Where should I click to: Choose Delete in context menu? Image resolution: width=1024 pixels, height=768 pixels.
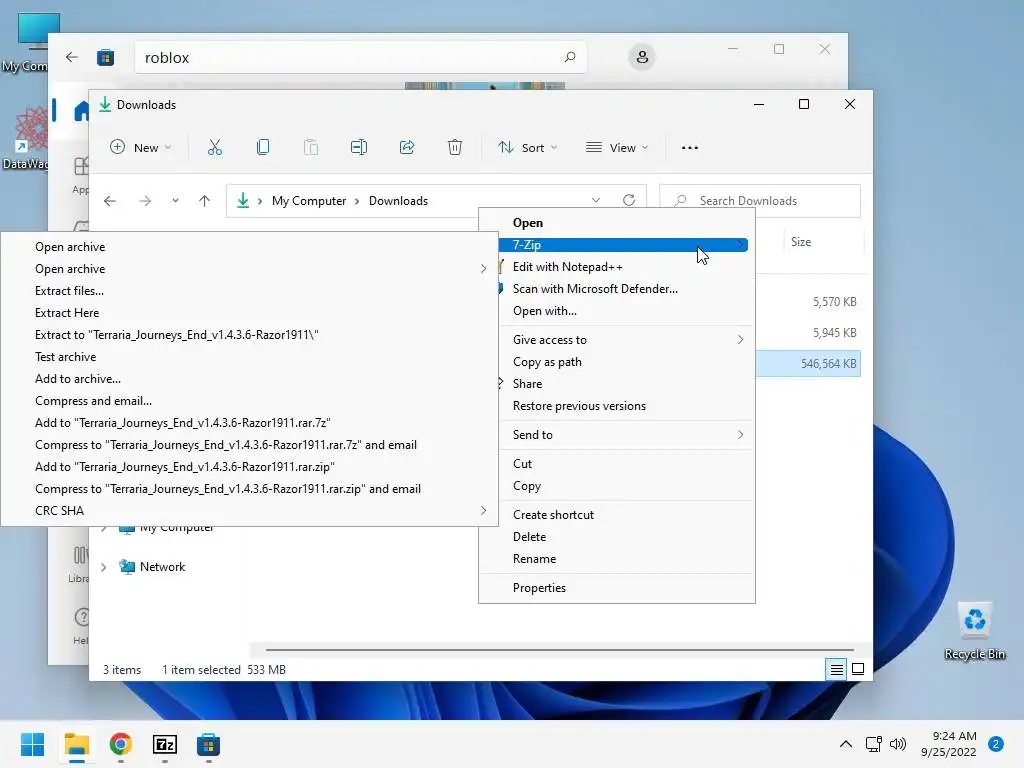pyautogui.click(x=616, y=537)
